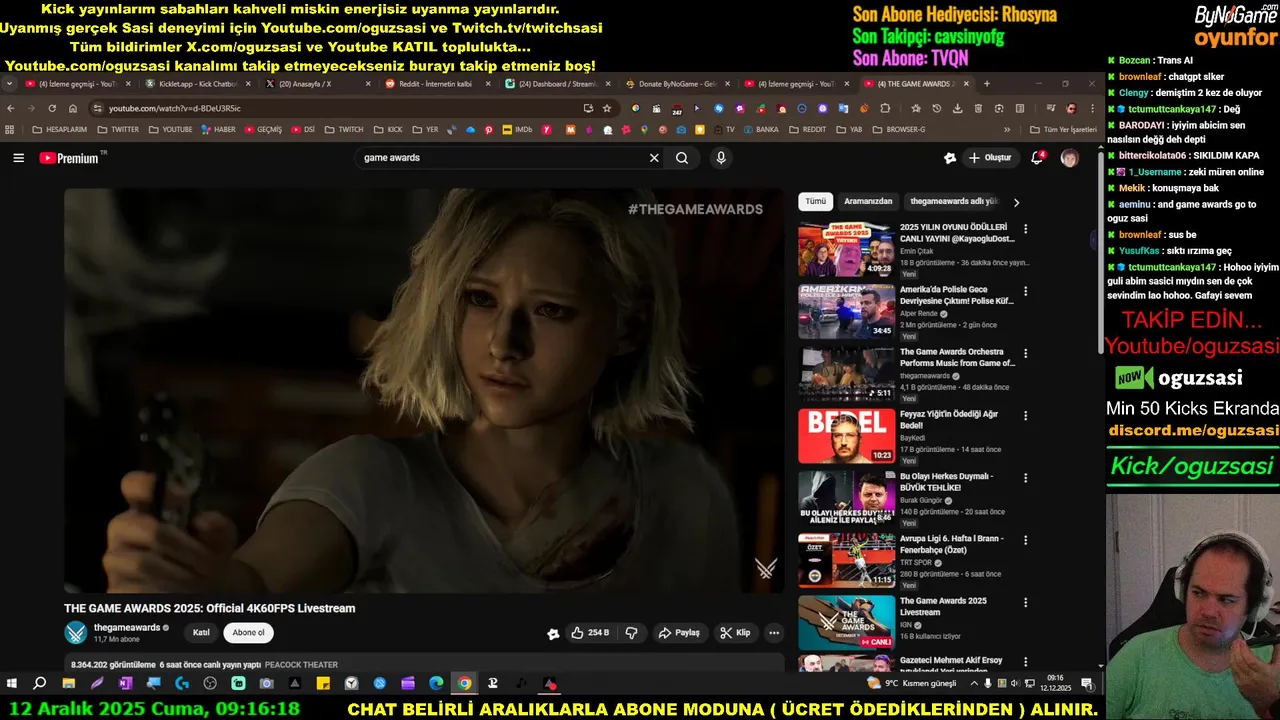
Task: Click the address bar URL
Action: pyautogui.click(x=175, y=108)
